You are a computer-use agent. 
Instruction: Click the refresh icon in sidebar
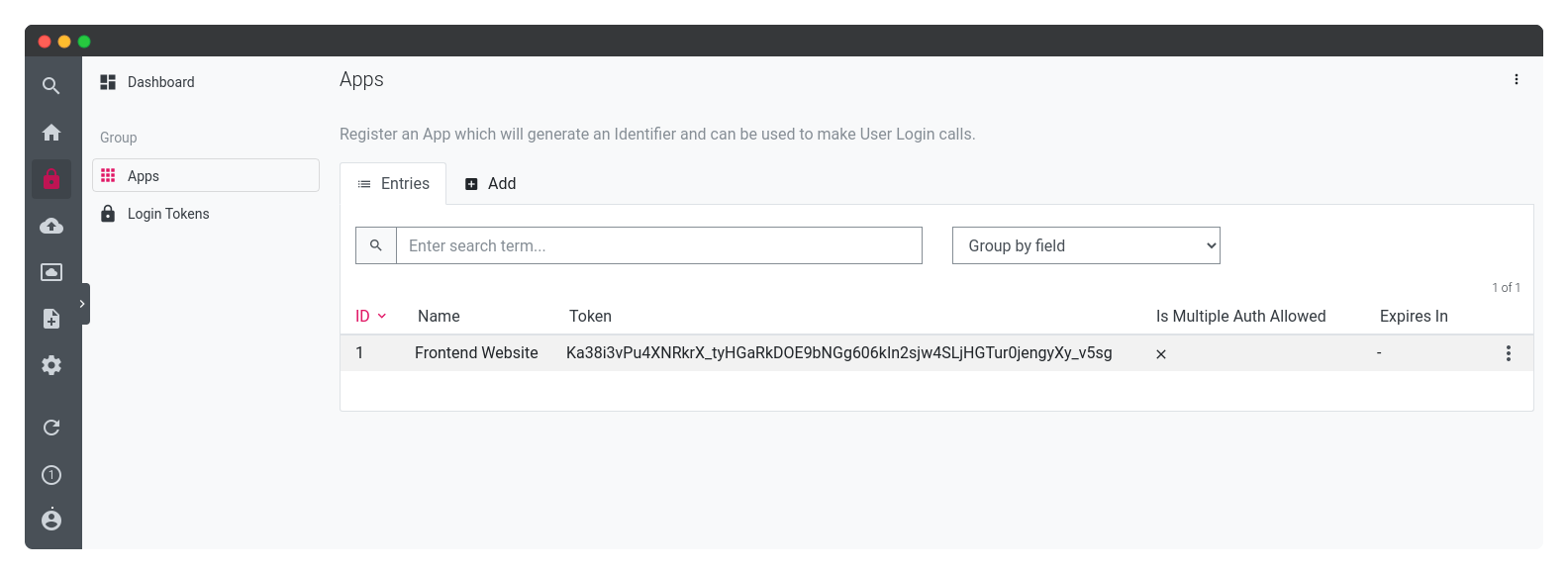(51, 428)
